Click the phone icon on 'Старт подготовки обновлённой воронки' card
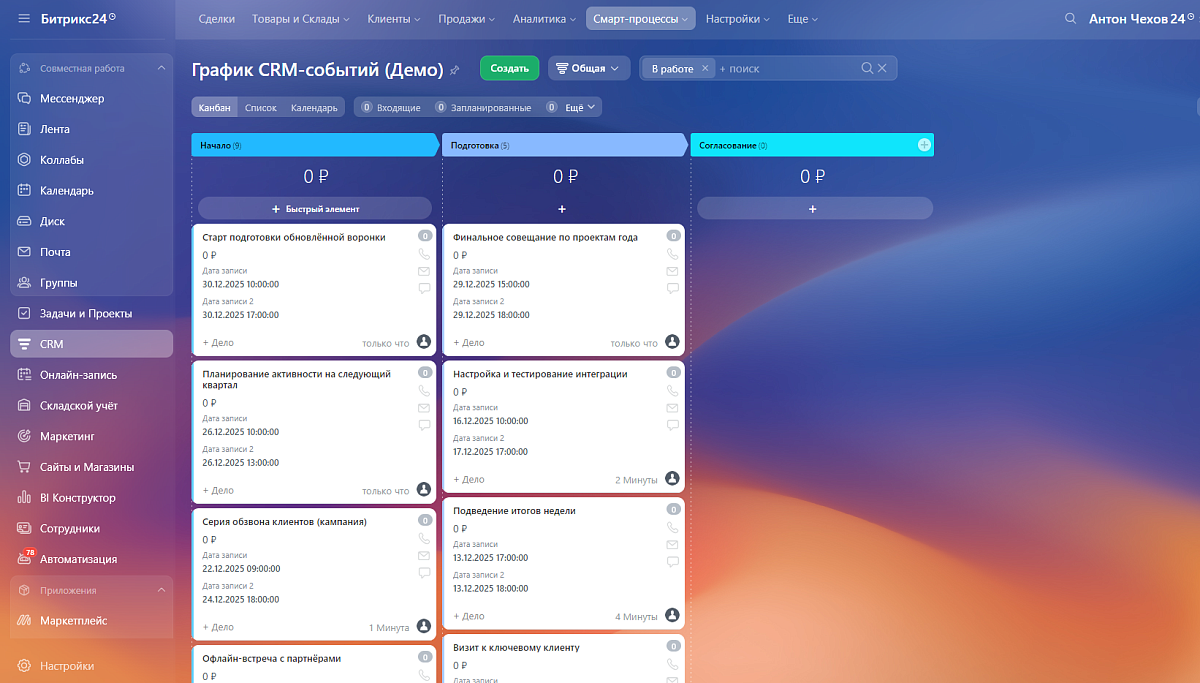This screenshot has width=1200, height=683. click(x=424, y=253)
